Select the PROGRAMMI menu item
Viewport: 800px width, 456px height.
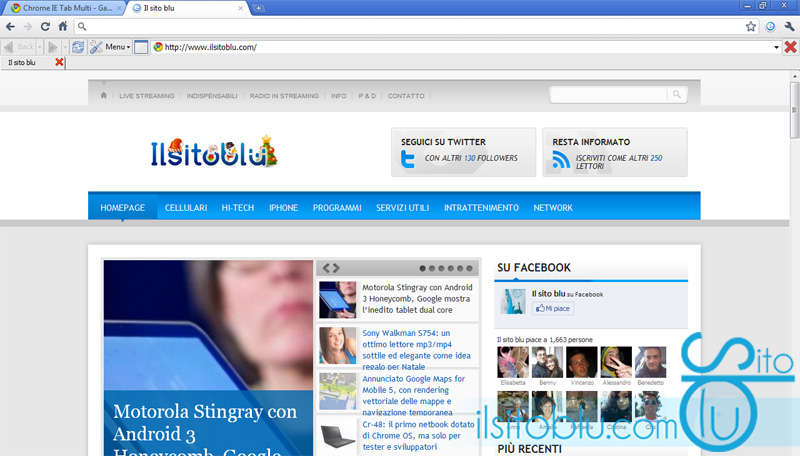[337, 208]
